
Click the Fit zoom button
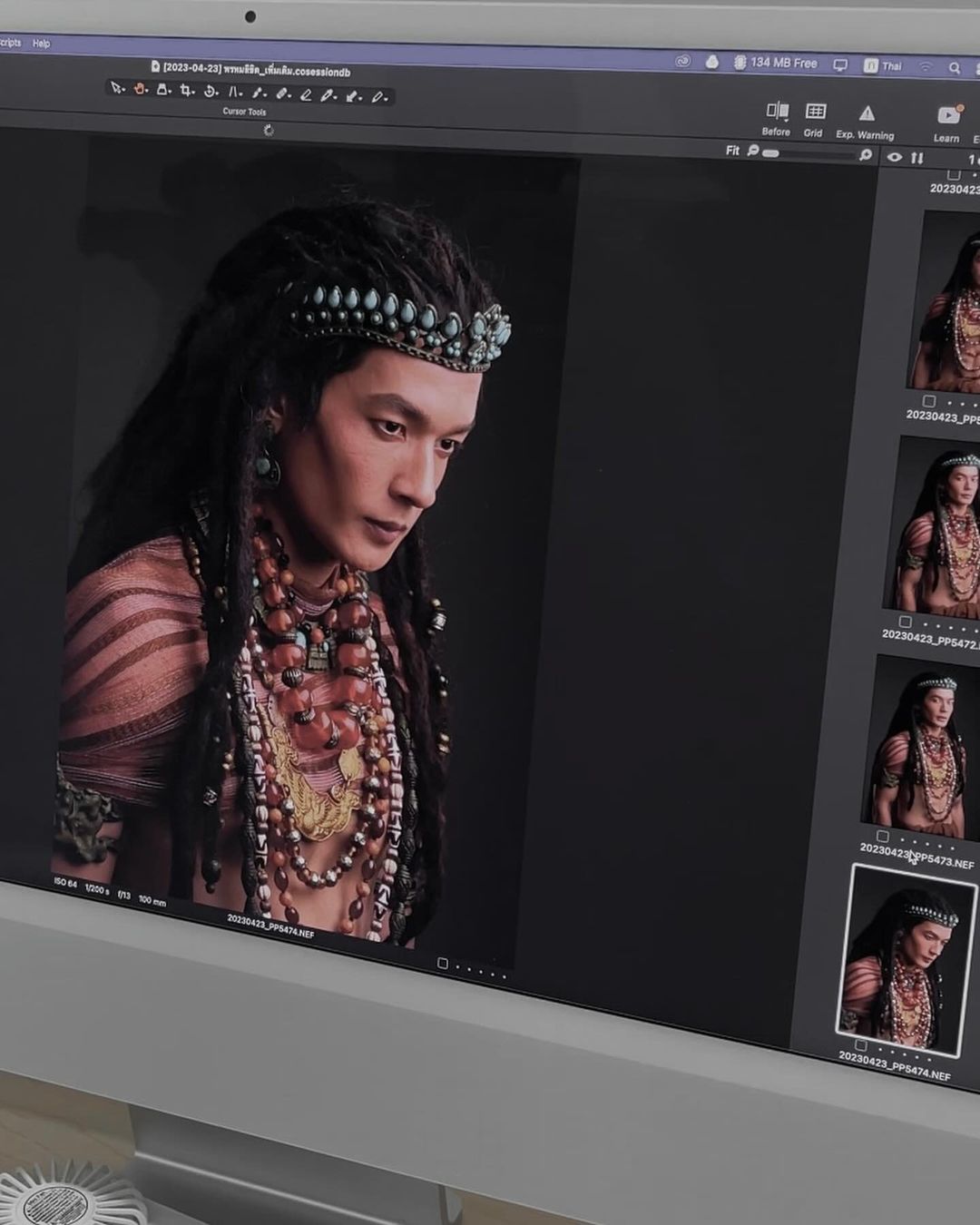click(733, 150)
